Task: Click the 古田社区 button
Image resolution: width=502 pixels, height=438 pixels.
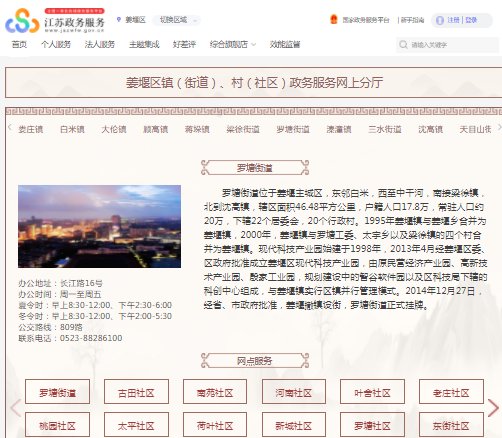Action: (136, 392)
